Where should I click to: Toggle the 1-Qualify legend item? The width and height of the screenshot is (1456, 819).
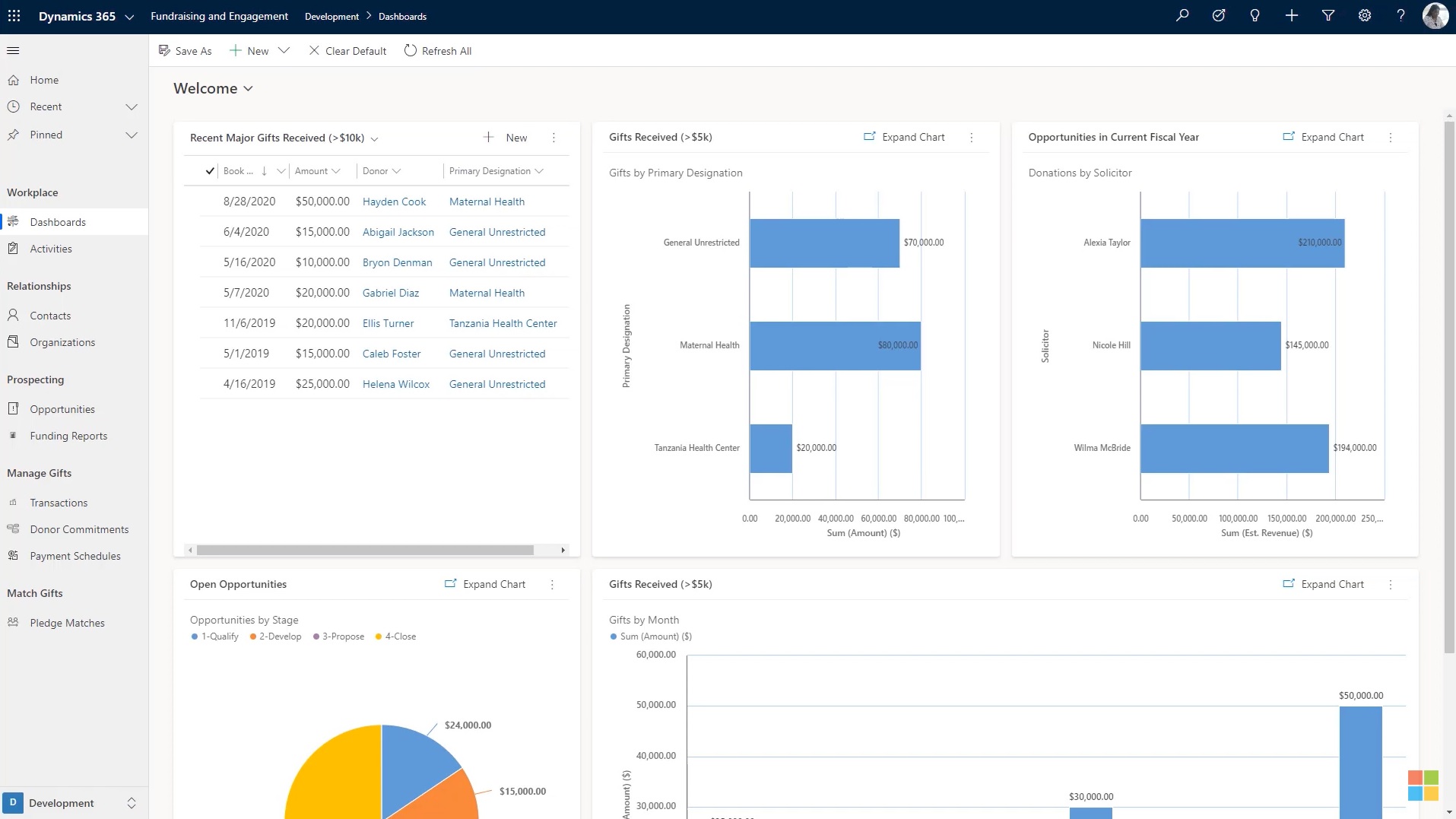click(215, 636)
